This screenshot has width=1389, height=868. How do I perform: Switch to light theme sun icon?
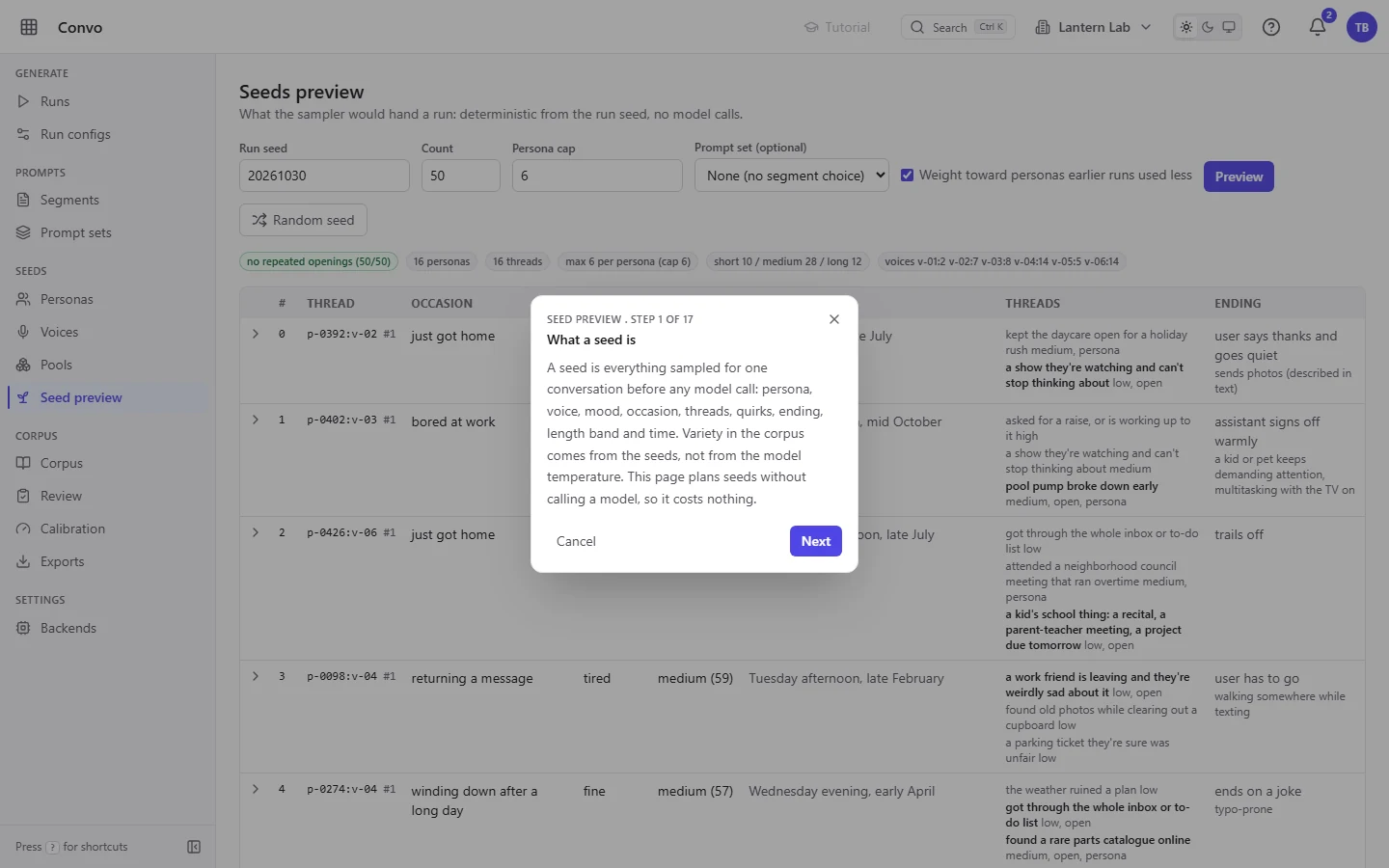[1186, 27]
